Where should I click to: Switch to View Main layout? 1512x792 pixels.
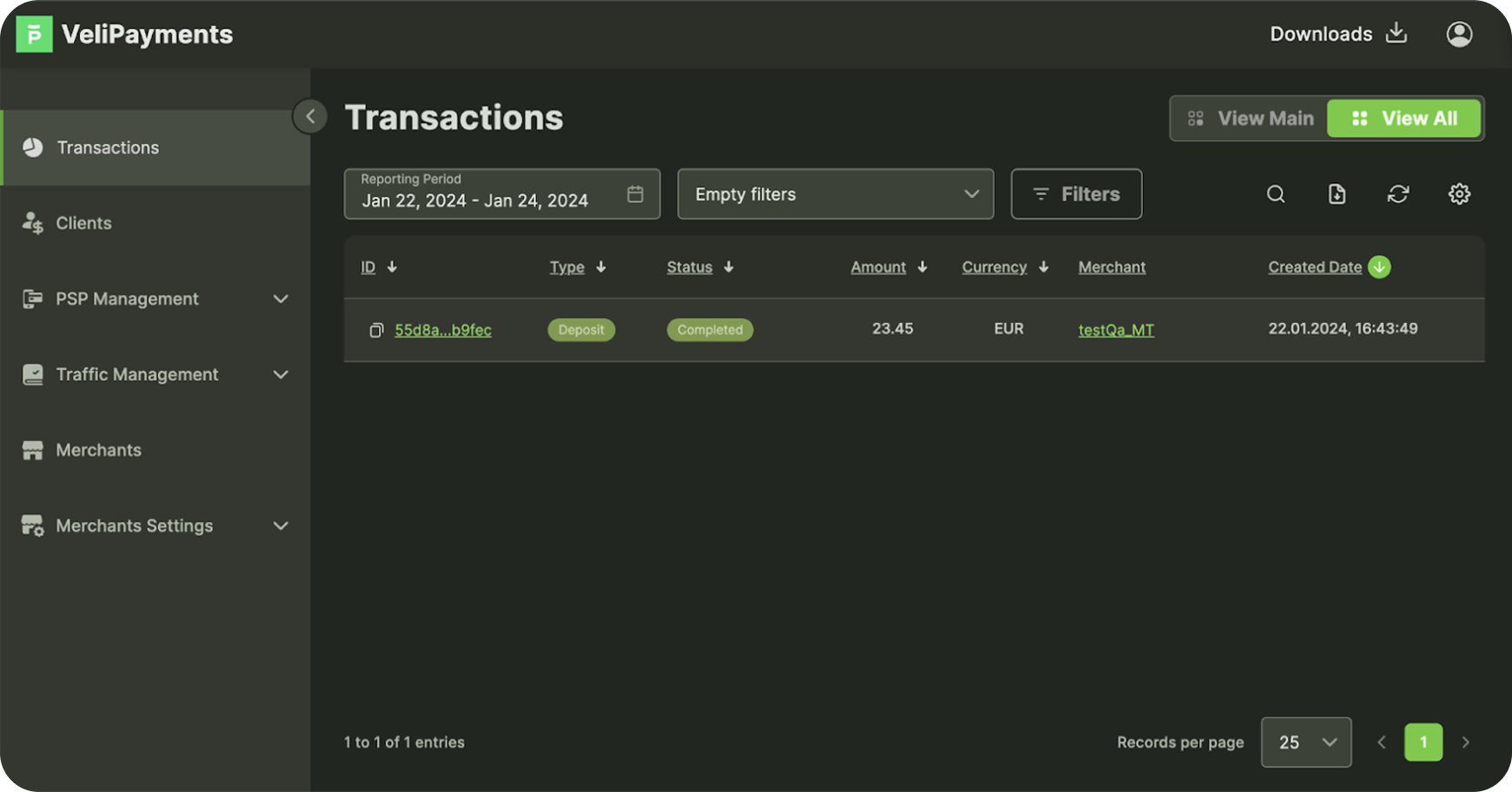[1250, 118]
